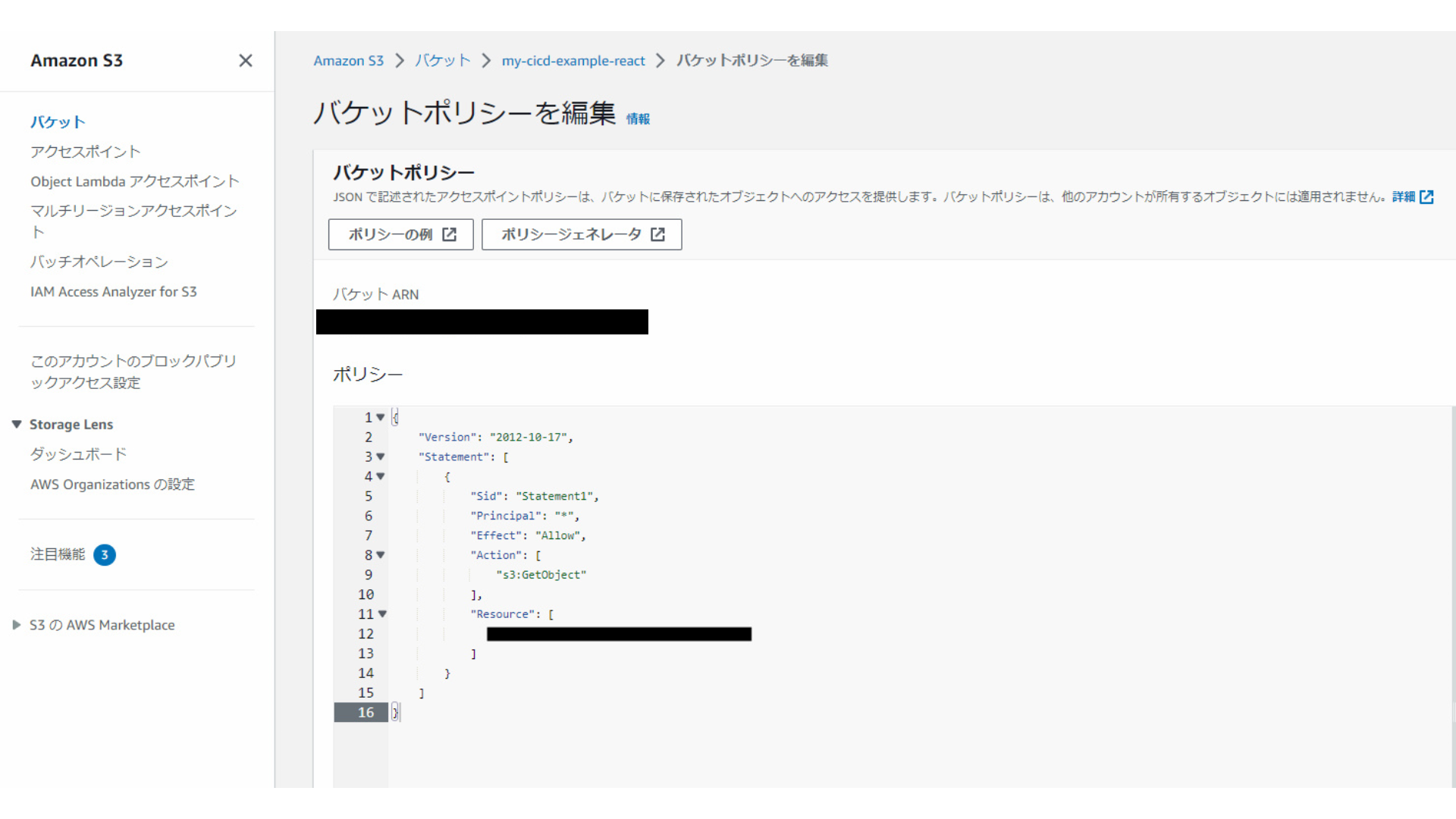Click the external-link icon on ポリシーの例 button
This screenshot has height=819, width=1456.
(450, 234)
